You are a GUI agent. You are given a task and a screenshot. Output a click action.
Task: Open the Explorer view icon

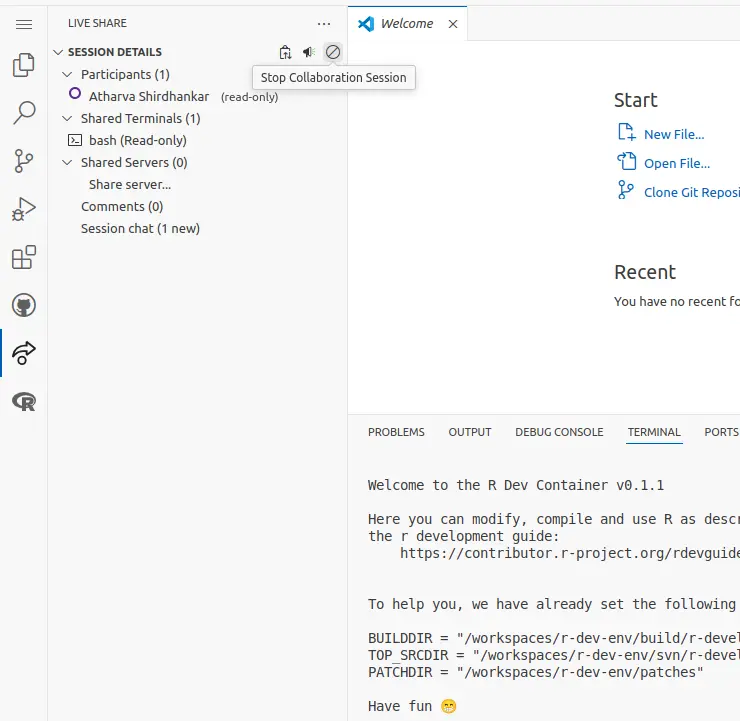(23, 66)
